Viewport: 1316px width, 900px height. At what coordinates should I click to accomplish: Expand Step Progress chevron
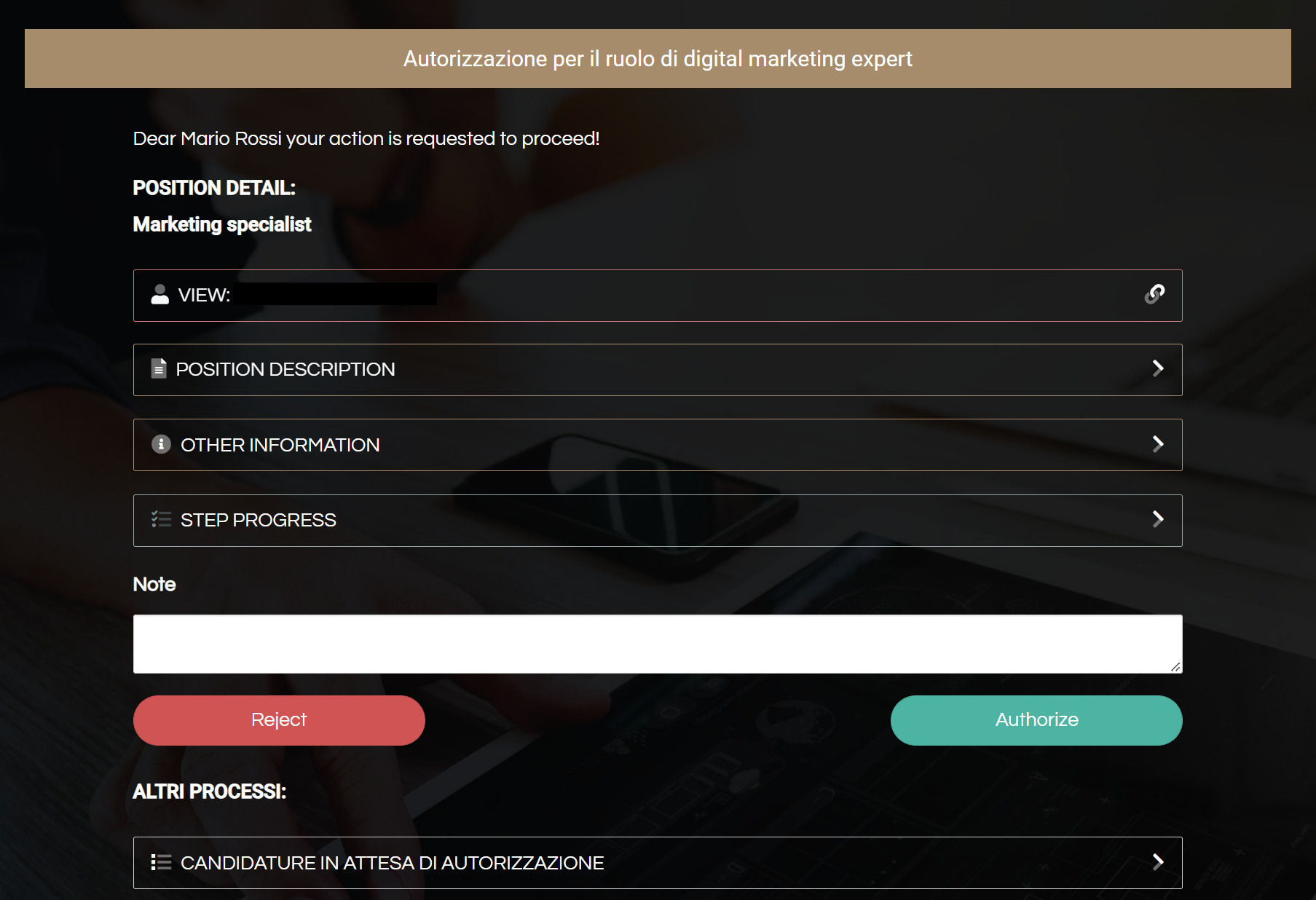click(1158, 519)
